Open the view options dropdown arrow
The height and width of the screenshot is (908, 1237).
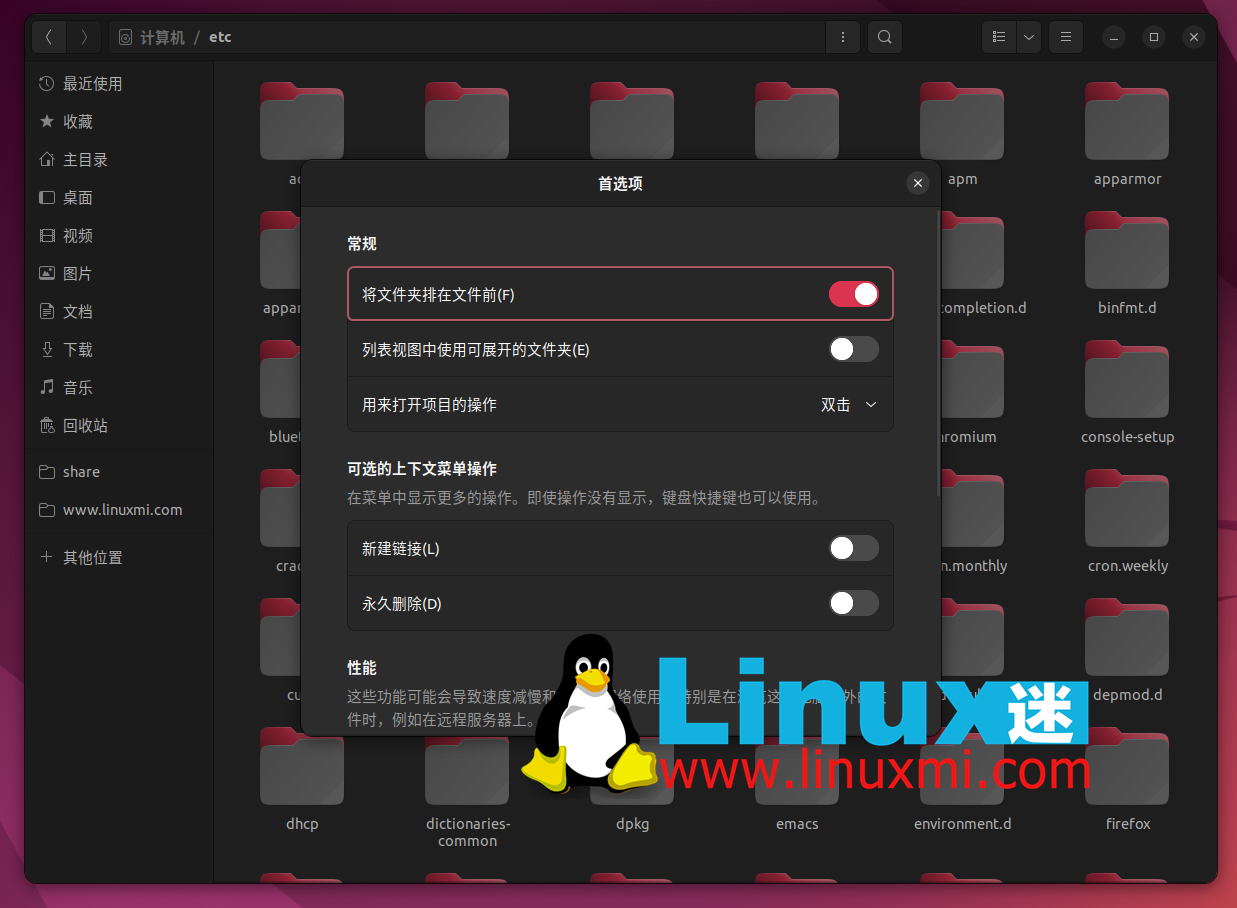(1029, 37)
